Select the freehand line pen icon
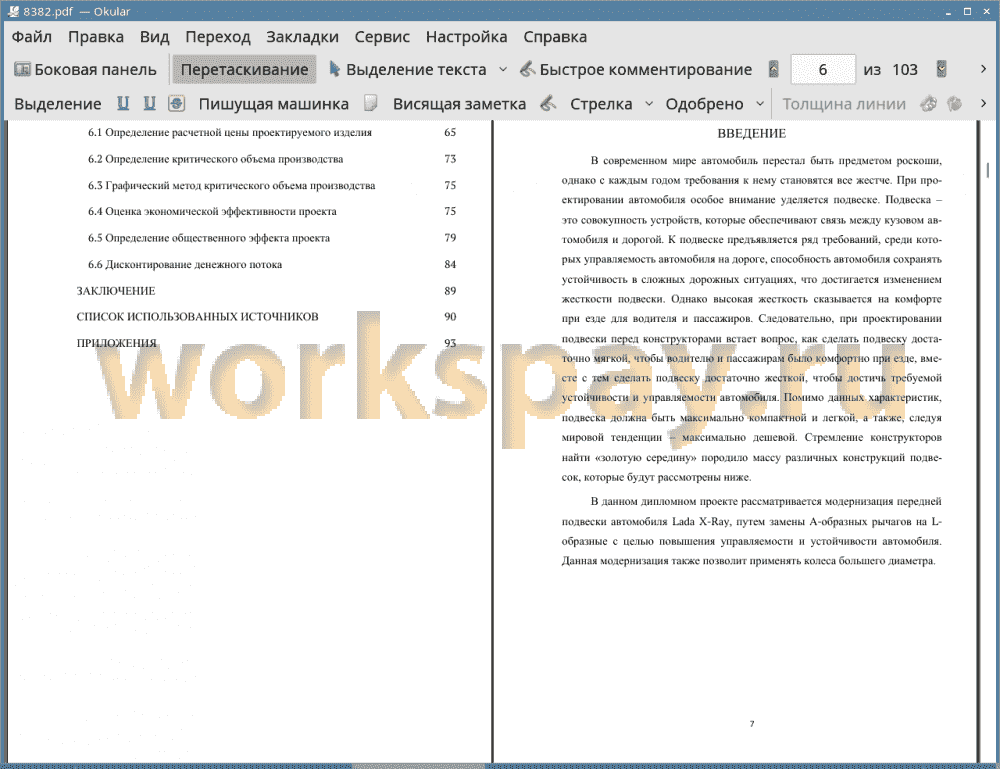The width and height of the screenshot is (1000, 769). (x=548, y=103)
